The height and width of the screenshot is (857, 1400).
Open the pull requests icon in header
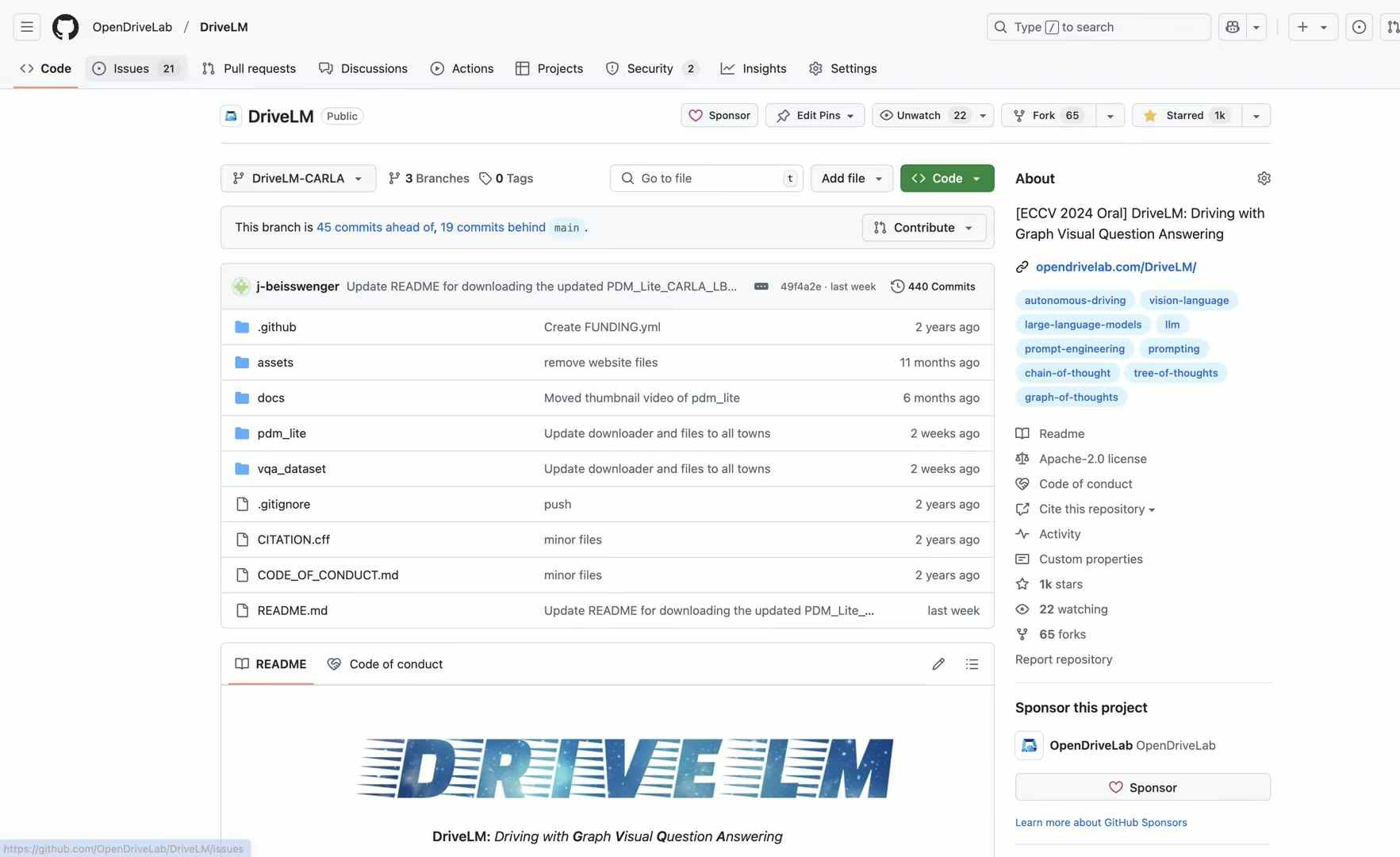1392,27
